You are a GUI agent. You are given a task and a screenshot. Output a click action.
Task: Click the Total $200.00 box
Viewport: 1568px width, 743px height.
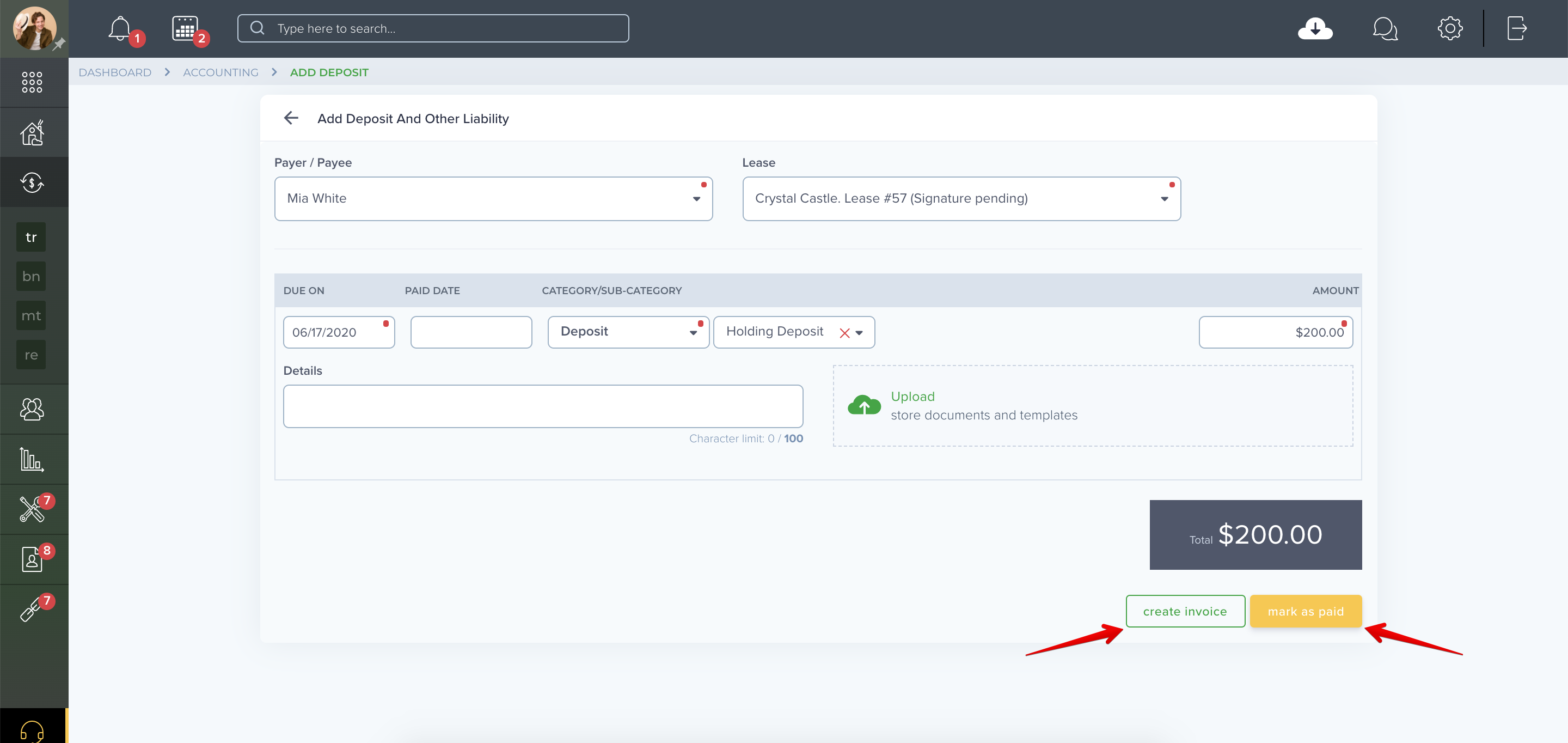[1255, 535]
